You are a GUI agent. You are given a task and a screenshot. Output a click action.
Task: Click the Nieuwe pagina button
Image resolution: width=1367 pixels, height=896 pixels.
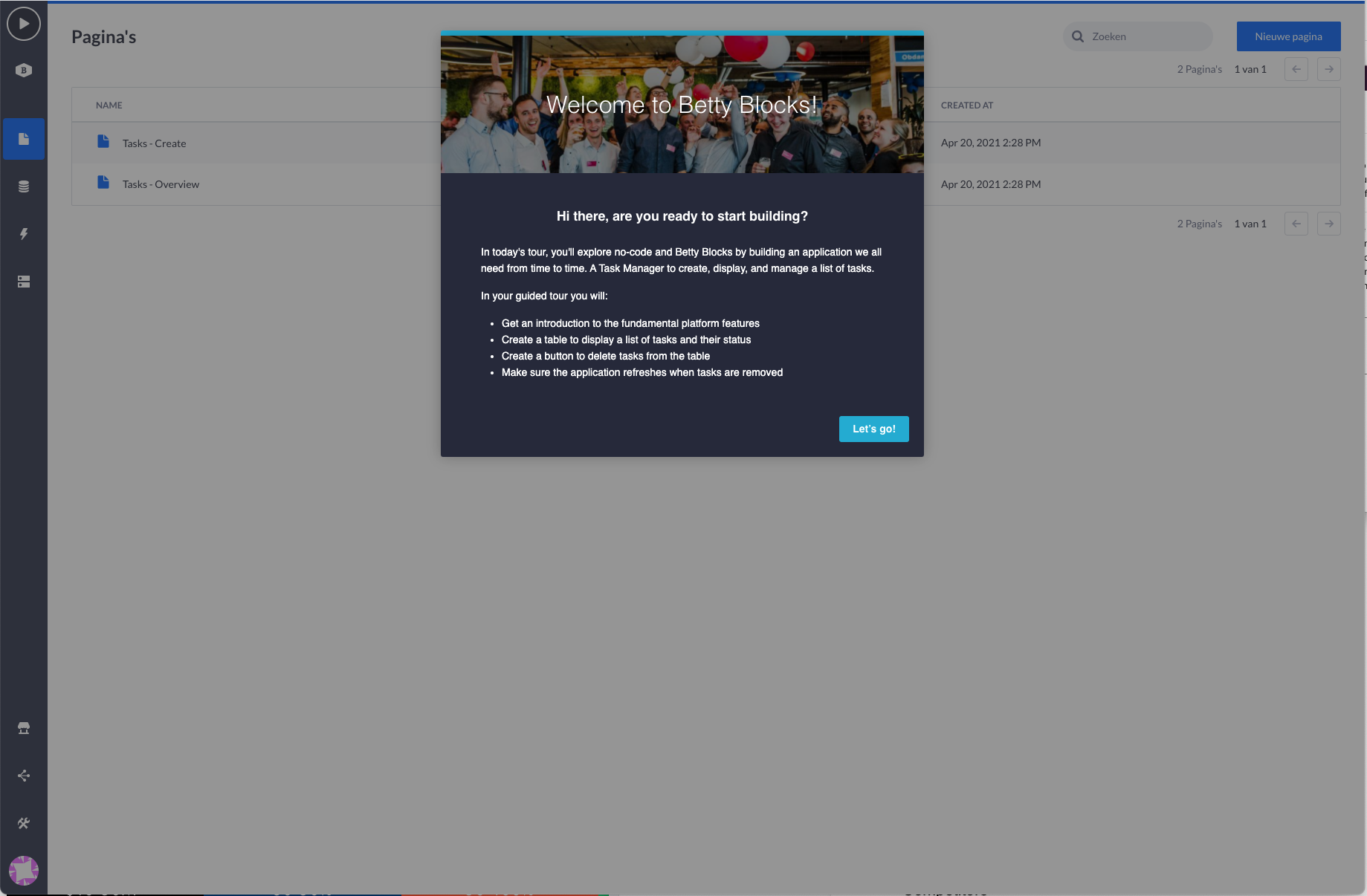point(1289,36)
